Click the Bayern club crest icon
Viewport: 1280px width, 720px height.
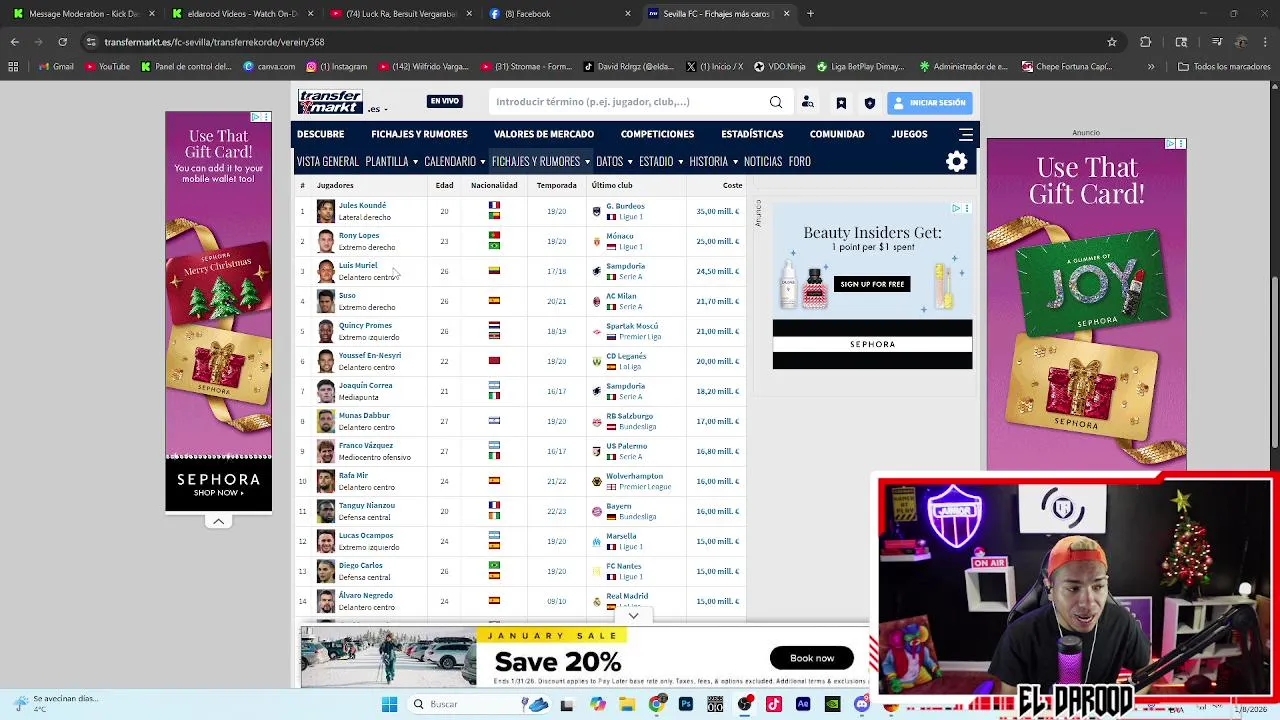pyautogui.click(x=597, y=511)
